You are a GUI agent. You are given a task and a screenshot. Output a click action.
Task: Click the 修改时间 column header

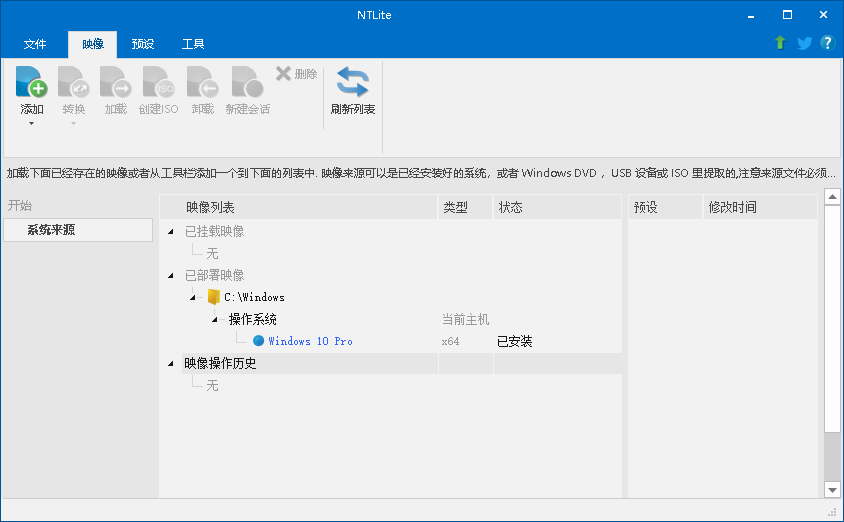(760, 207)
